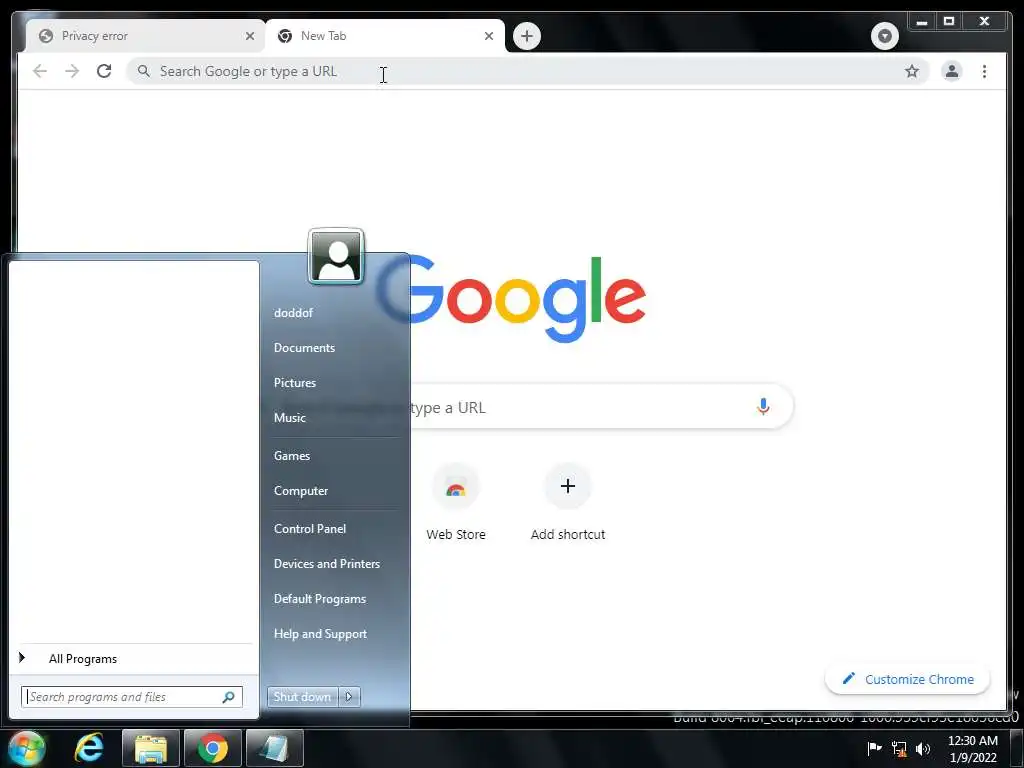Click the Google logo
1024x768 pixels.
pos(511,298)
